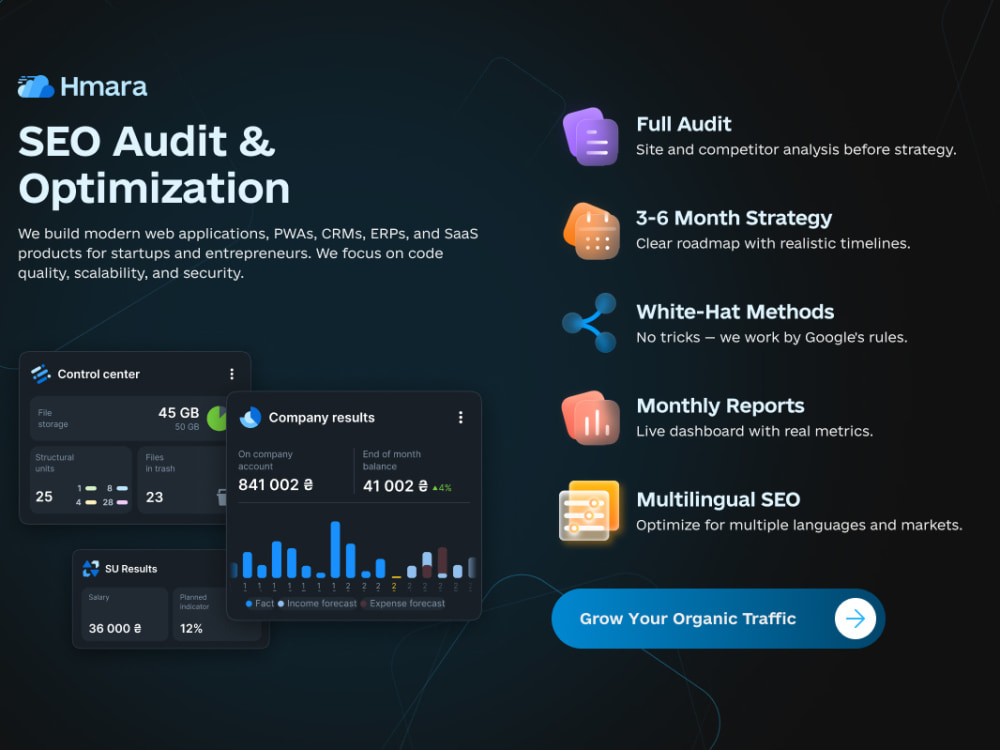The width and height of the screenshot is (1000, 750).
Task: Click the On company account label
Action: (265, 460)
